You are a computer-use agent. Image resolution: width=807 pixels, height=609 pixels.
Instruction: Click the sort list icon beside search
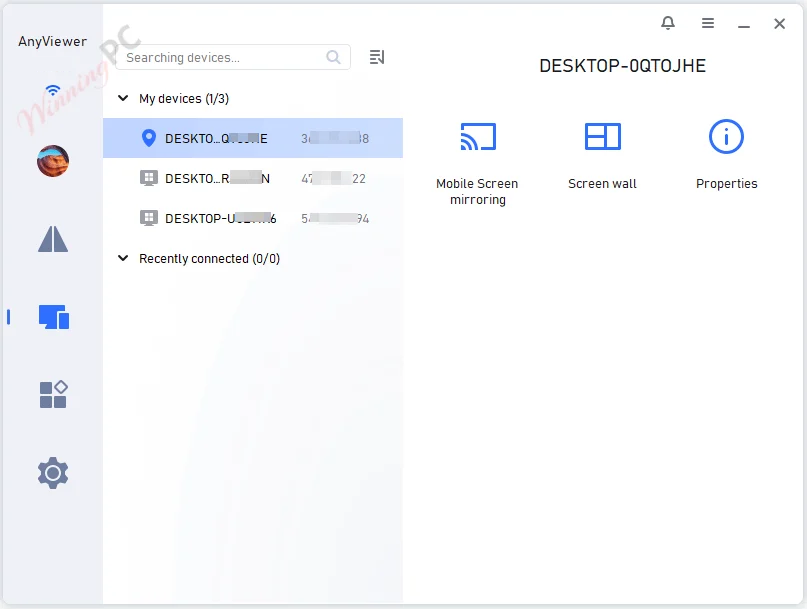377,57
